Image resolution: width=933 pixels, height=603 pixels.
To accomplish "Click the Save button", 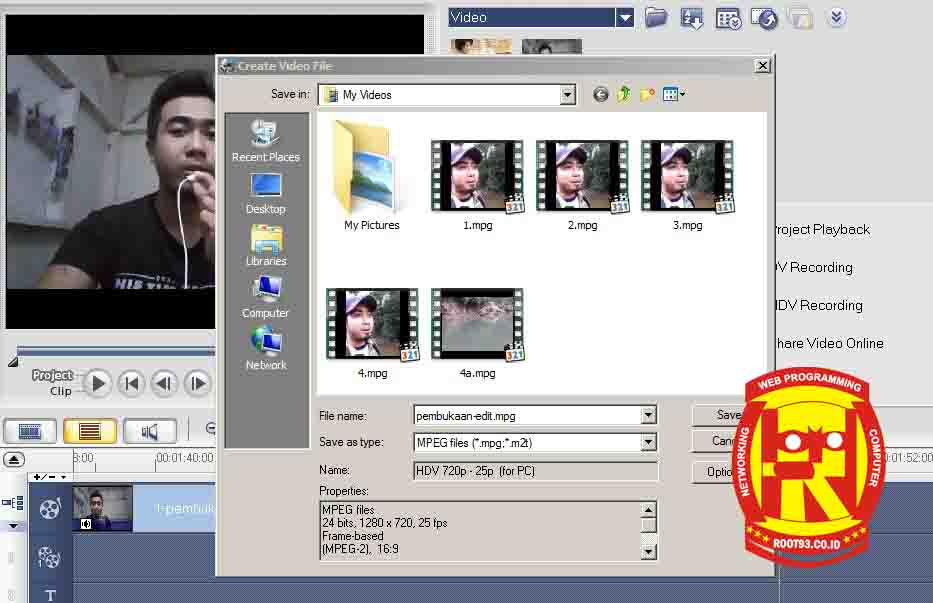I will click(730, 415).
